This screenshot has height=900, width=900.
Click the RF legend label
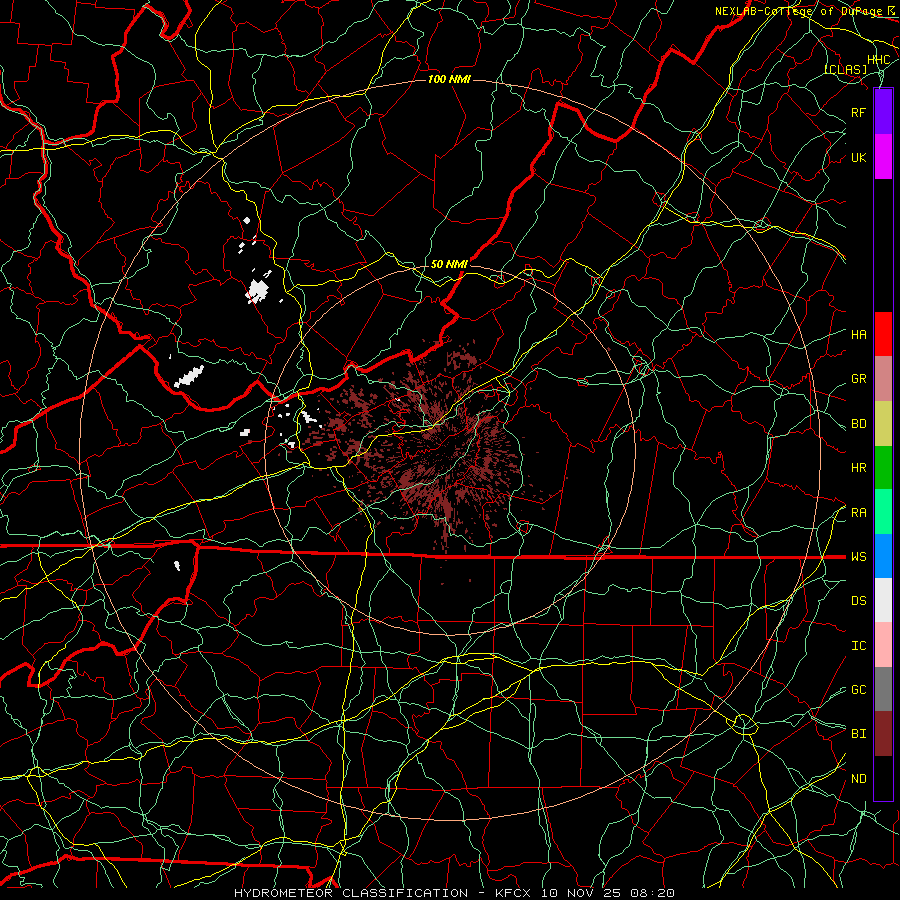point(859,112)
